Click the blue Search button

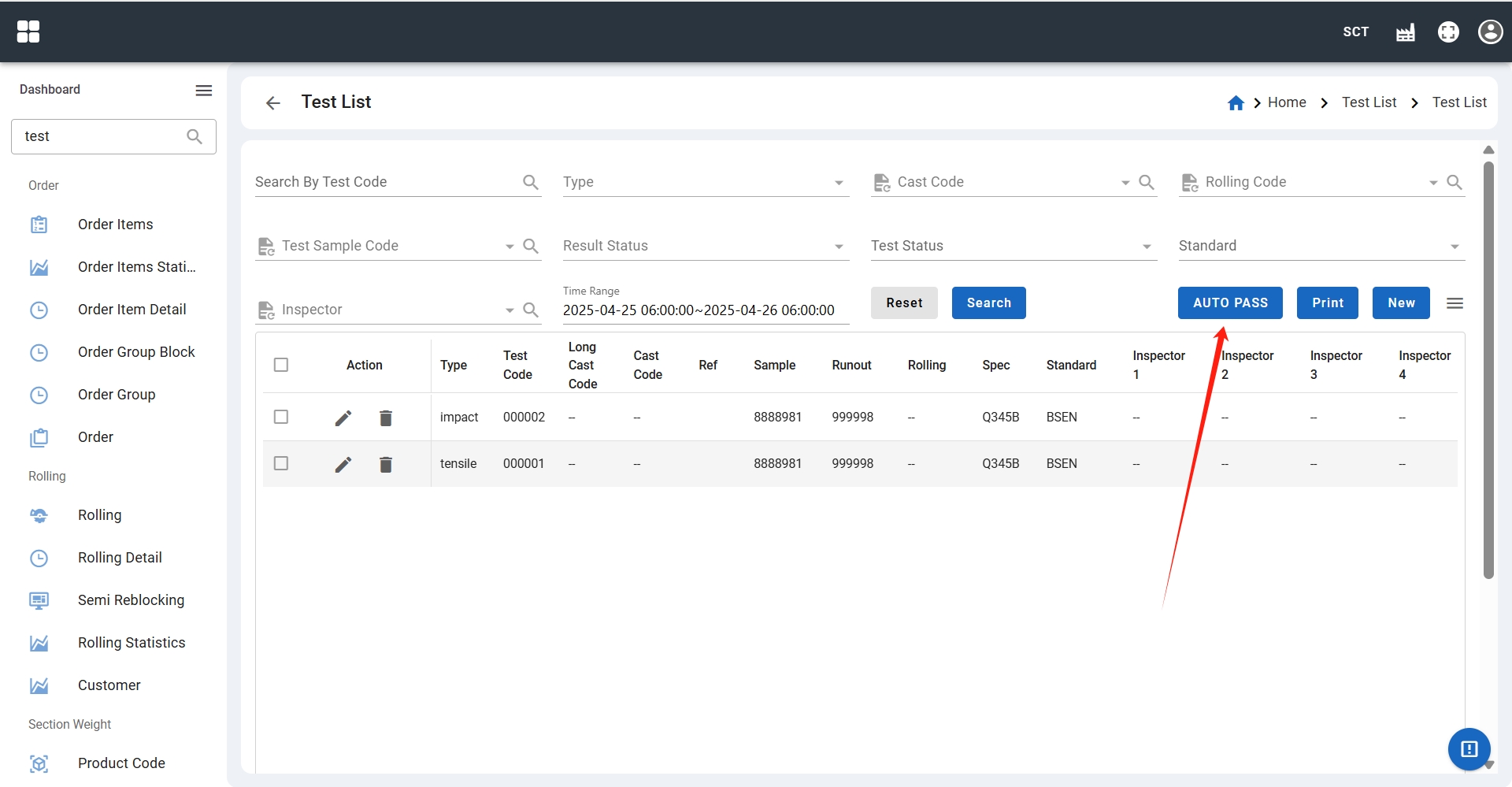[988, 303]
